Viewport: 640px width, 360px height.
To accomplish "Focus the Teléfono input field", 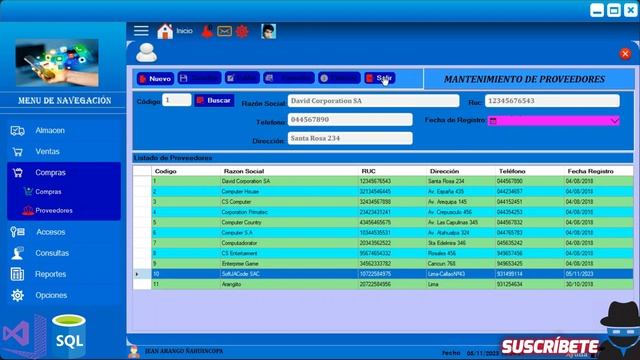I will point(350,120).
